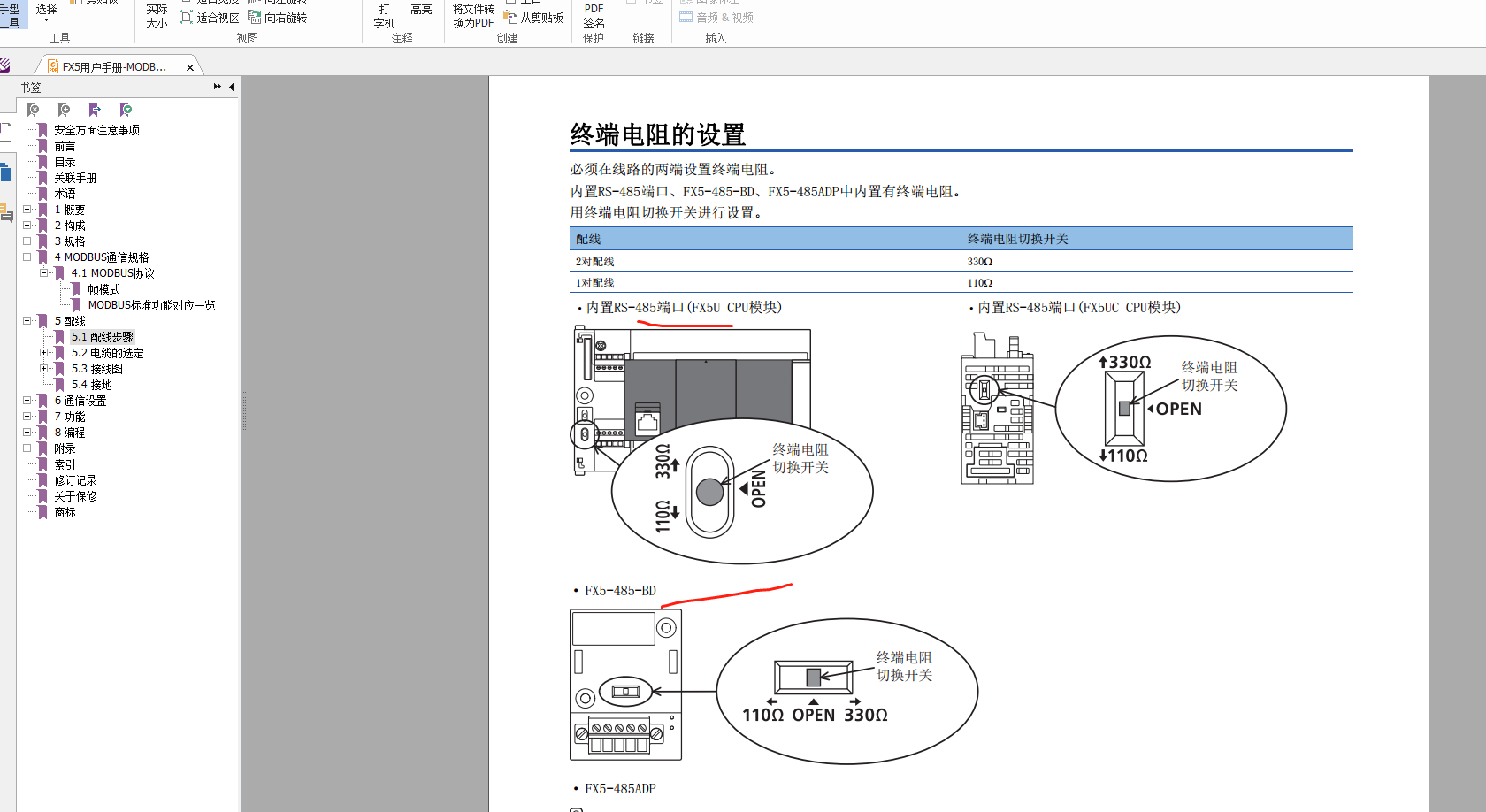Click the add-bookmark icon with plus sign

(64, 110)
